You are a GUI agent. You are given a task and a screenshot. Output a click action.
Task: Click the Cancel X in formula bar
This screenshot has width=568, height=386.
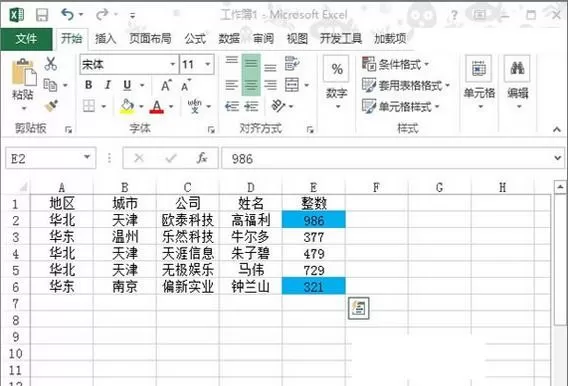[139, 158]
